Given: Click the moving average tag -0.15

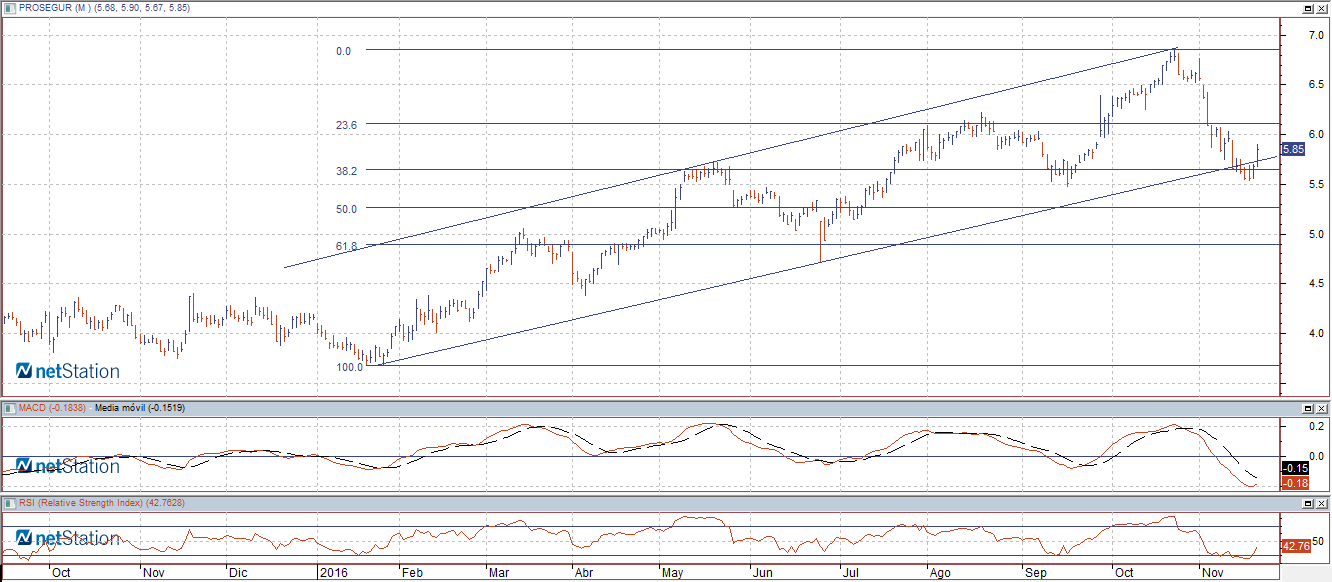Looking at the screenshot, I should [x=1295, y=468].
